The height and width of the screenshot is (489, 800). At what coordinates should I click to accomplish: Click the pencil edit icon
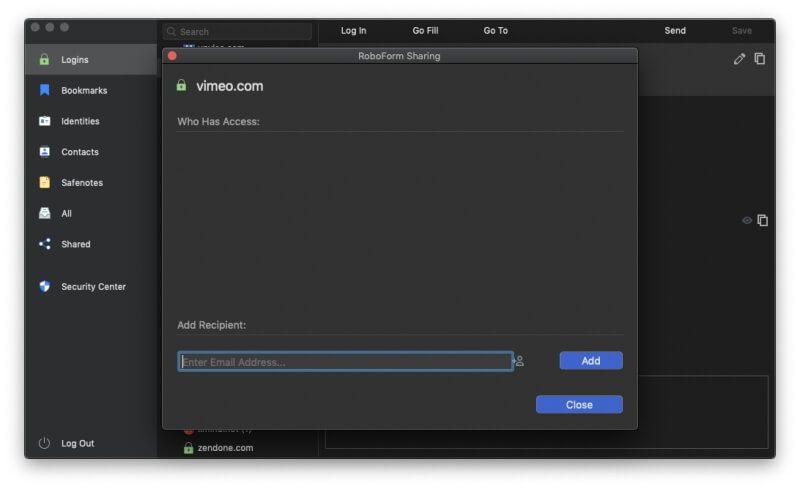point(739,59)
